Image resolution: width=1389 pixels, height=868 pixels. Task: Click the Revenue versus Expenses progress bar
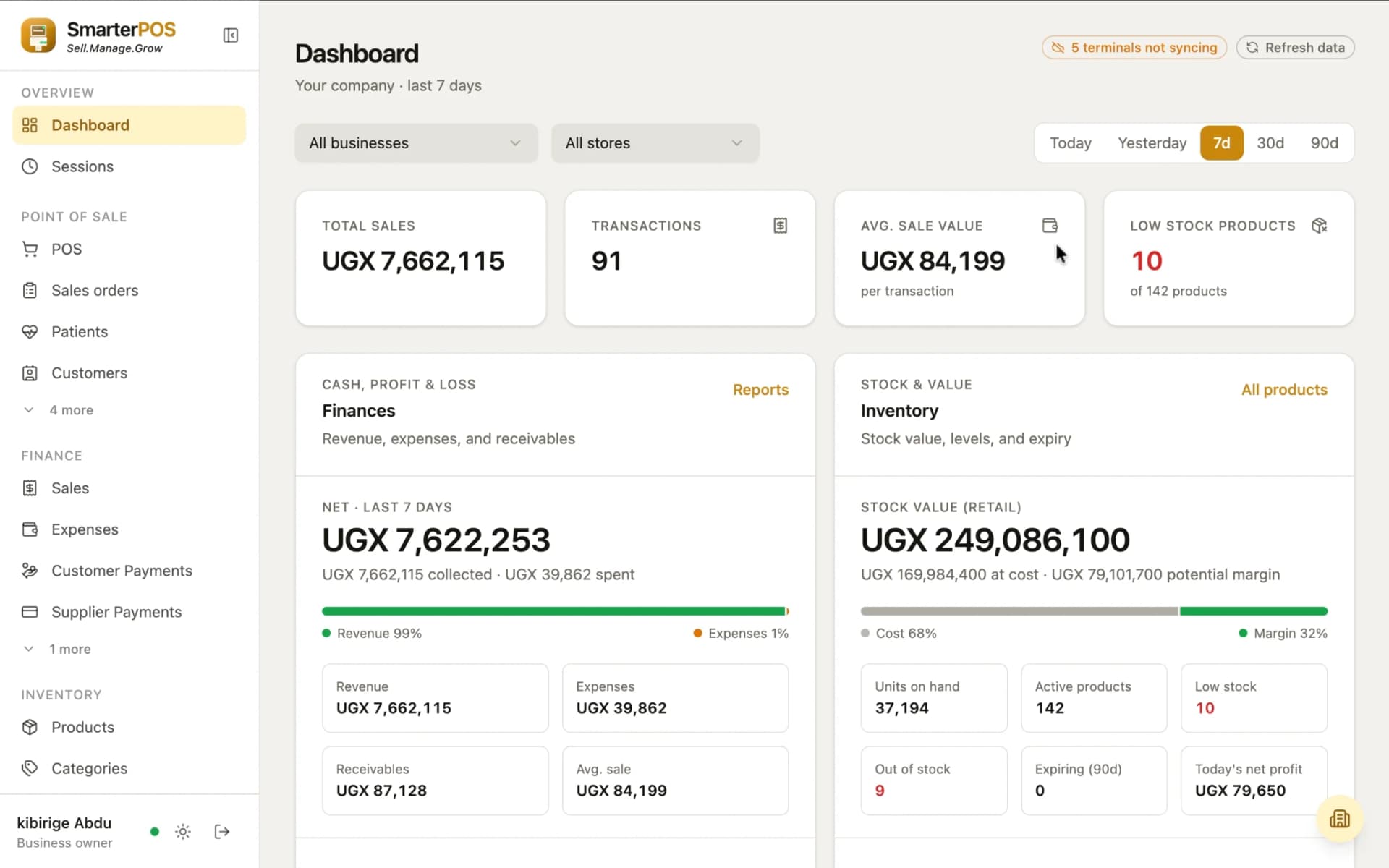tap(556, 611)
